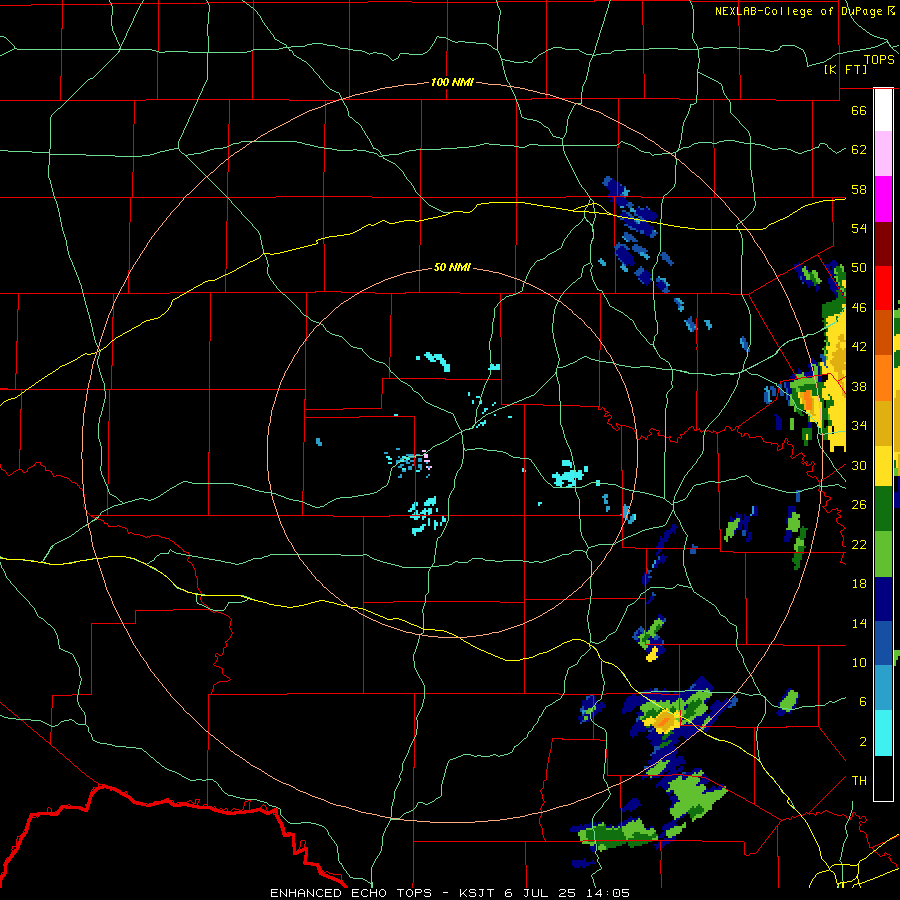Image resolution: width=900 pixels, height=900 pixels.
Task: Pick the dark green legend swatch
Action: (883, 510)
